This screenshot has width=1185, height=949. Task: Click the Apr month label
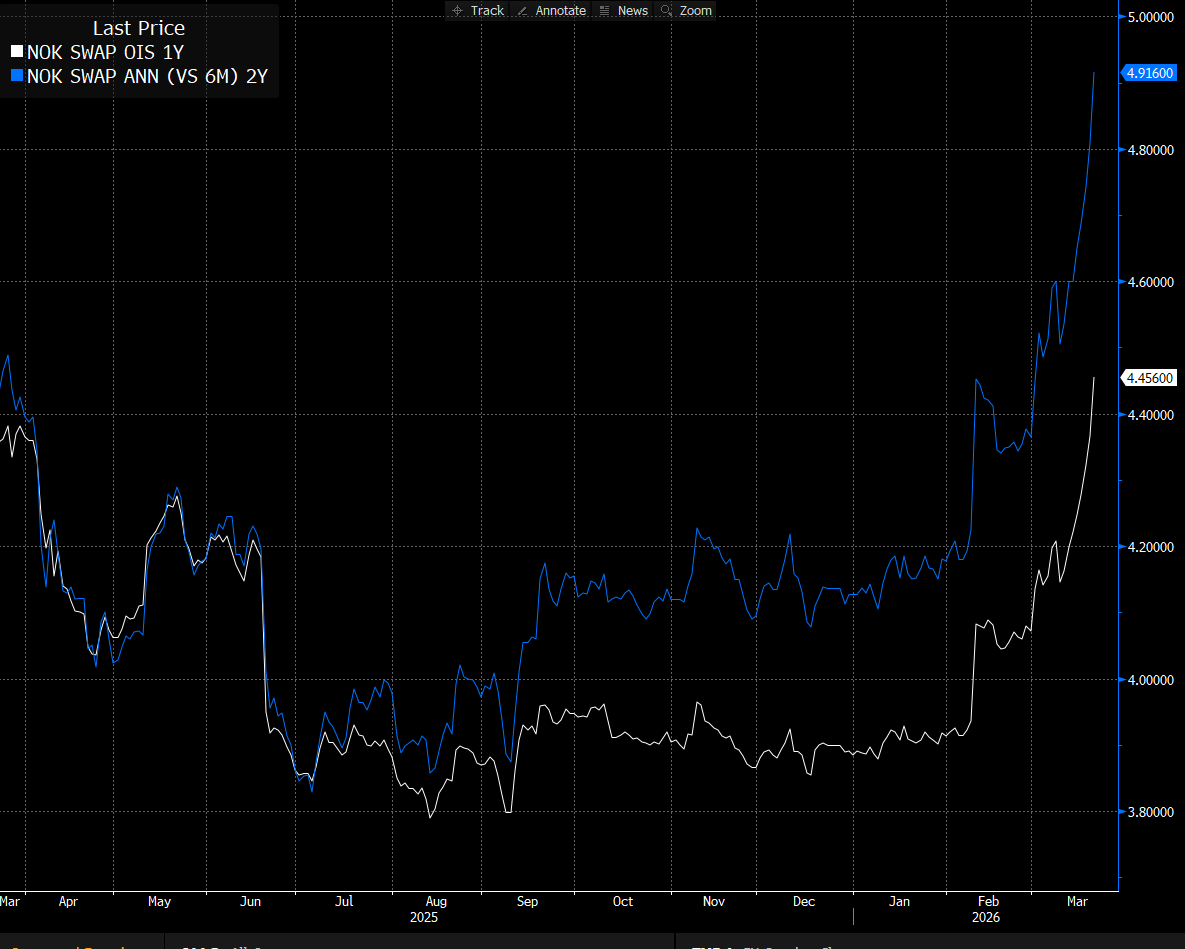pyautogui.click(x=68, y=901)
